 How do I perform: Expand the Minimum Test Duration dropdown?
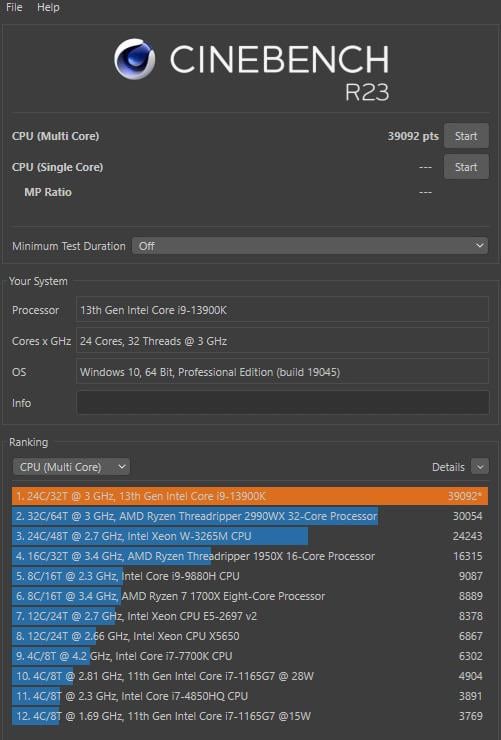pos(310,246)
